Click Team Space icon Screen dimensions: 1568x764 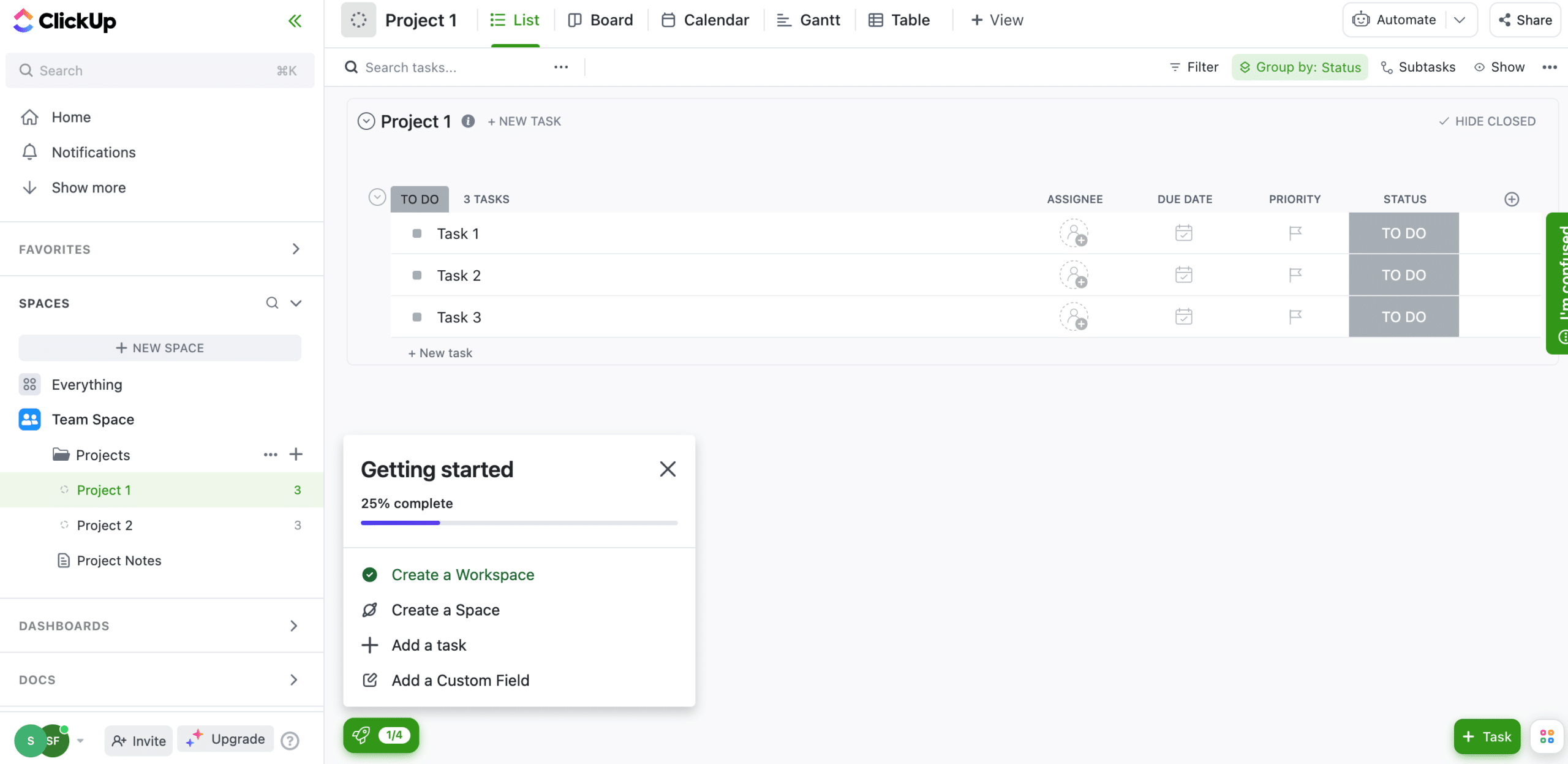click(29, 419)
